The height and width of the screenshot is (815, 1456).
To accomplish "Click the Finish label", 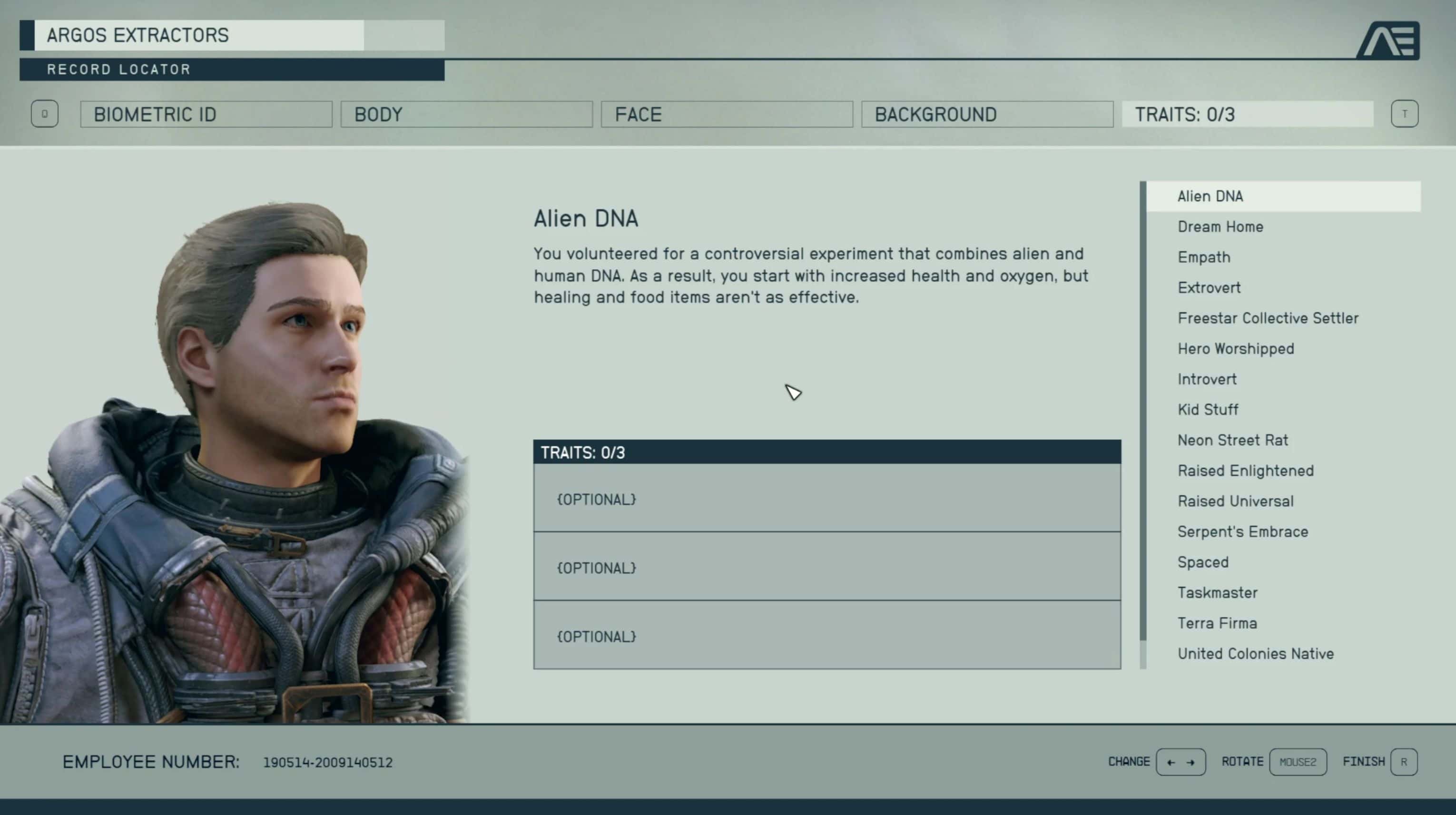I will (x=1363, y=762).
